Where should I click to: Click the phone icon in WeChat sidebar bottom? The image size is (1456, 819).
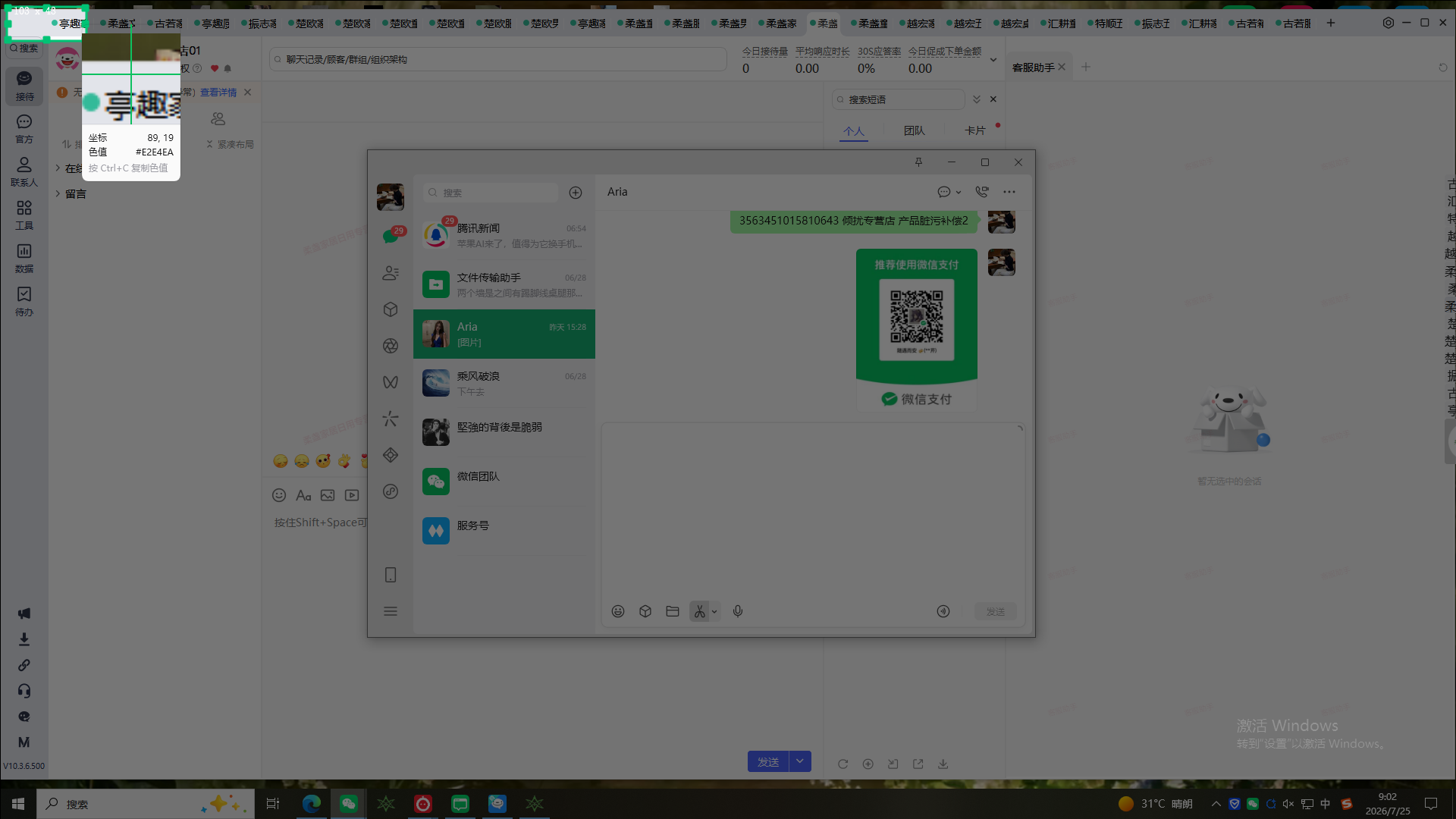click(x=391, y=575)
